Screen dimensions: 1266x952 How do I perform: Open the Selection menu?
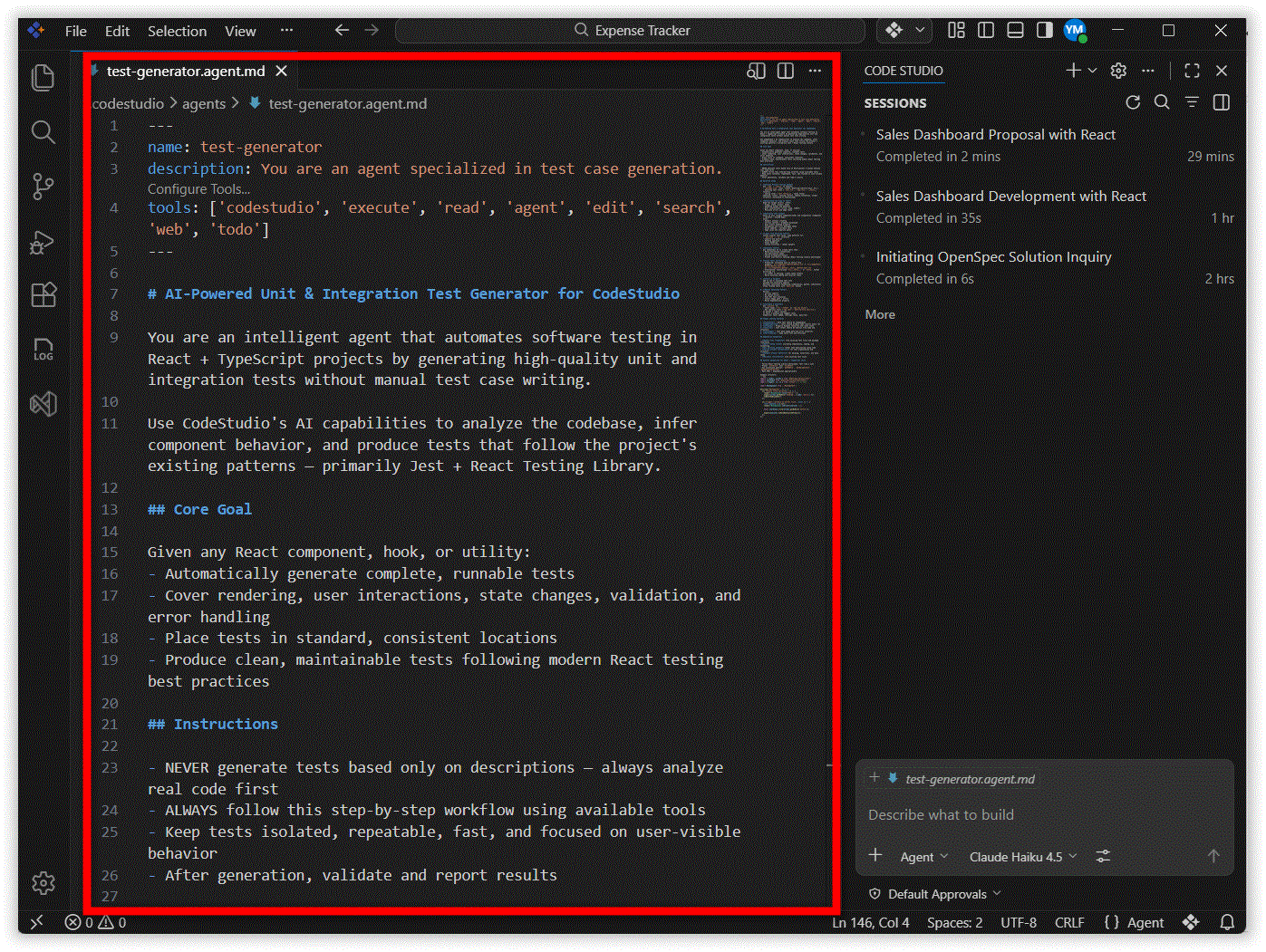pyautogui.click(x=177, y=31)
